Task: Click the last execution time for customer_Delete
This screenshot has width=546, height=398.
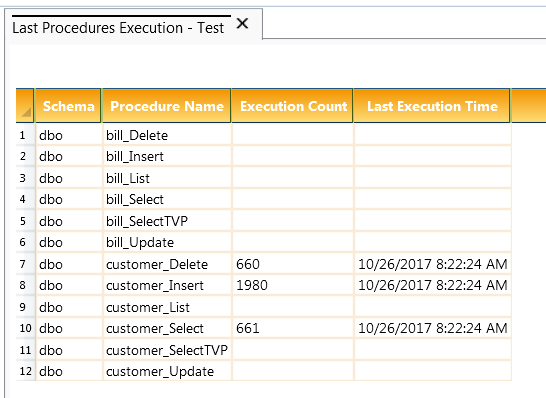Action: coord(432,264)
